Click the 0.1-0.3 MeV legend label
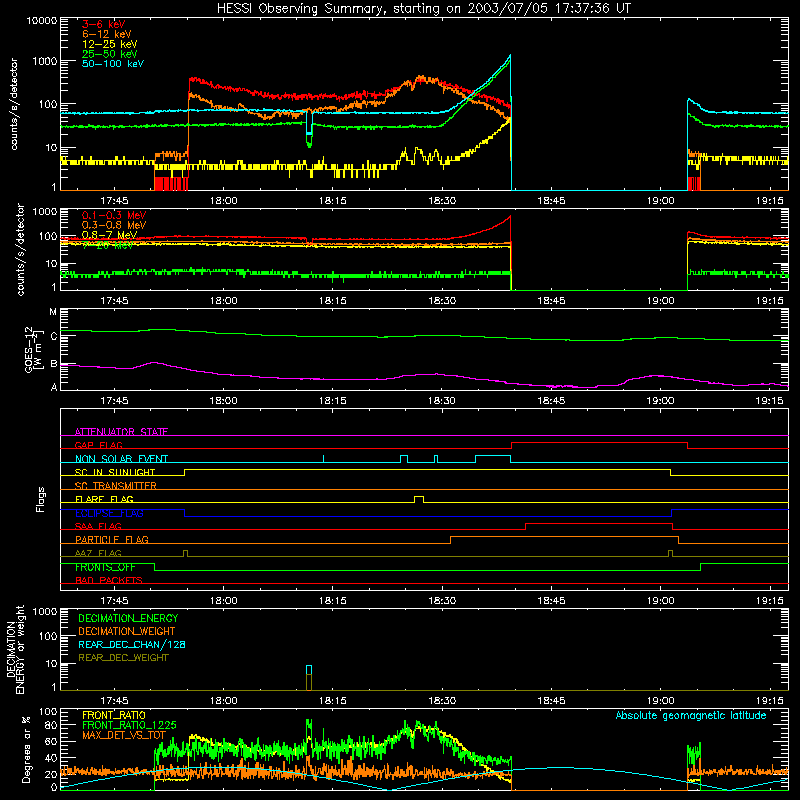The width and height of the screenshot is (800, 800). click(x=114, y=215)
